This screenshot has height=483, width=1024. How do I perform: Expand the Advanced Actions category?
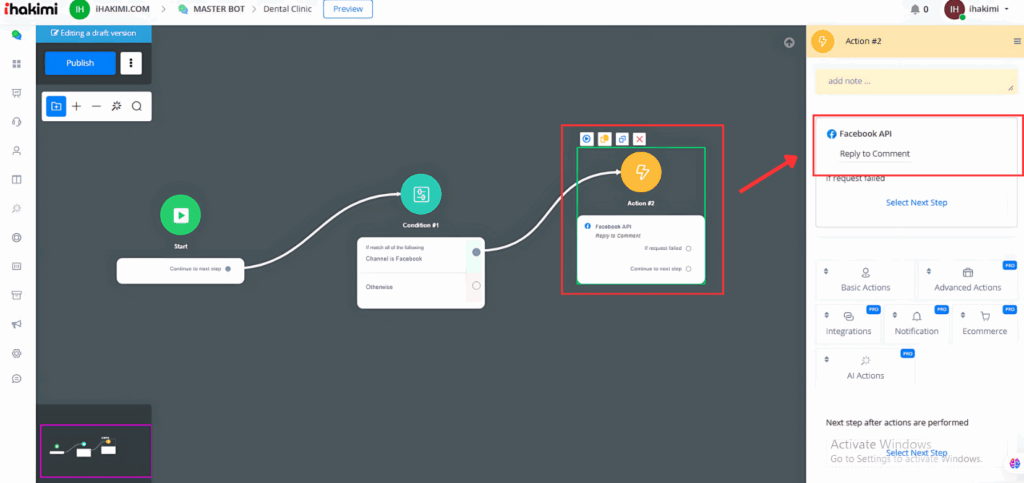967,279
